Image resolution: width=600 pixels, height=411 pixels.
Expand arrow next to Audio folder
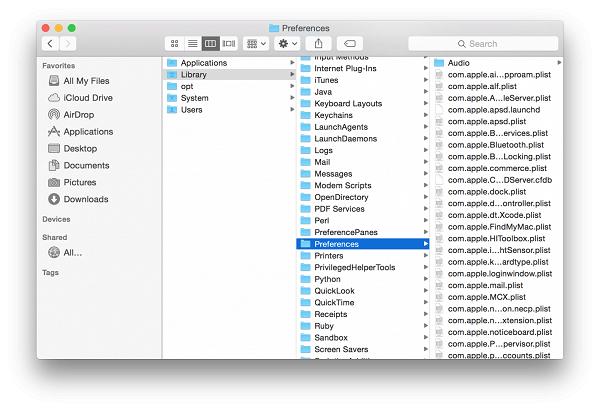click(x=559, y=63)
